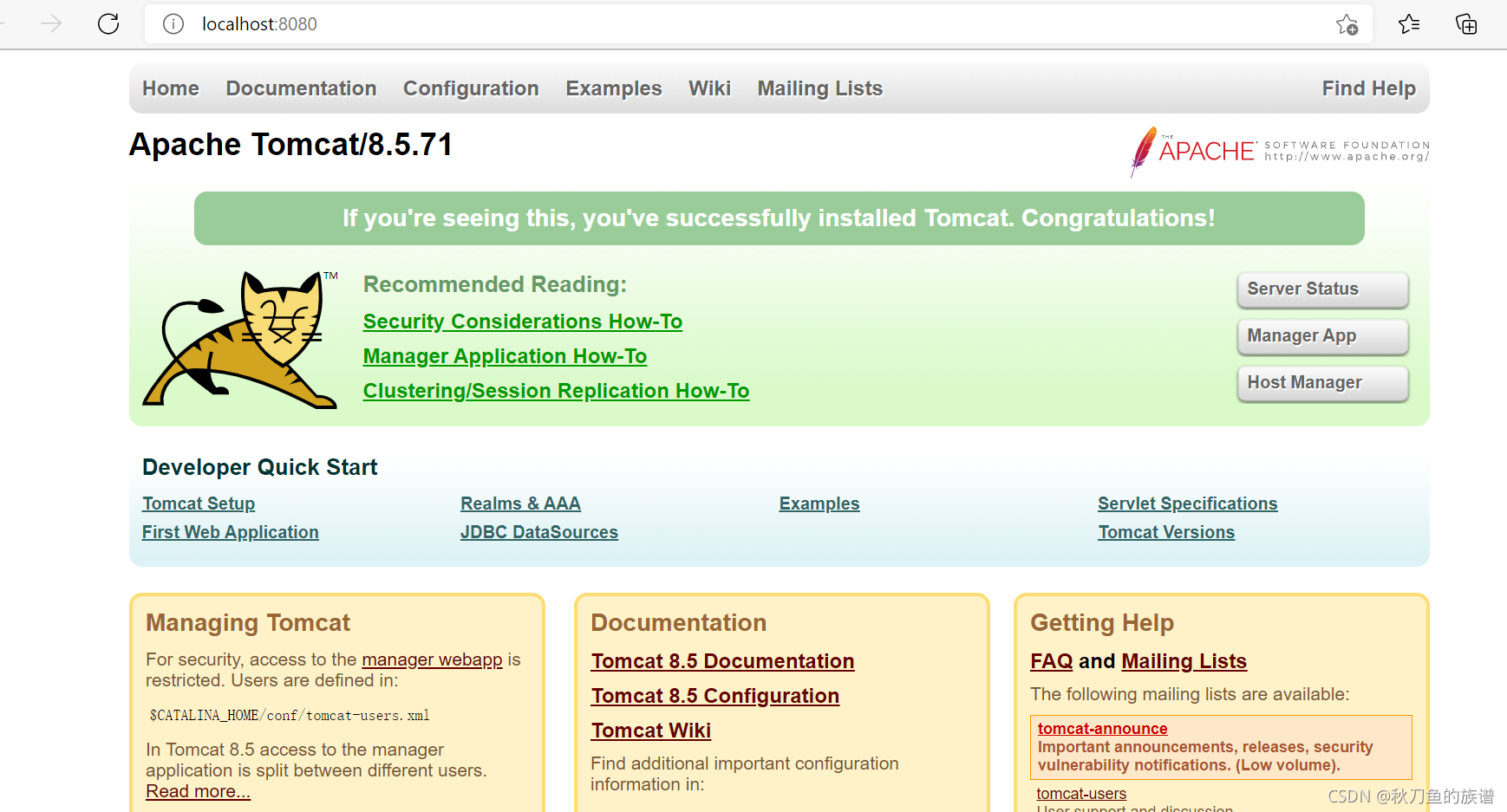Image resolution: width=1507 pixels, height=812 pixels.
Task: Open Realms & AAA link
Action: coord(520,503)
